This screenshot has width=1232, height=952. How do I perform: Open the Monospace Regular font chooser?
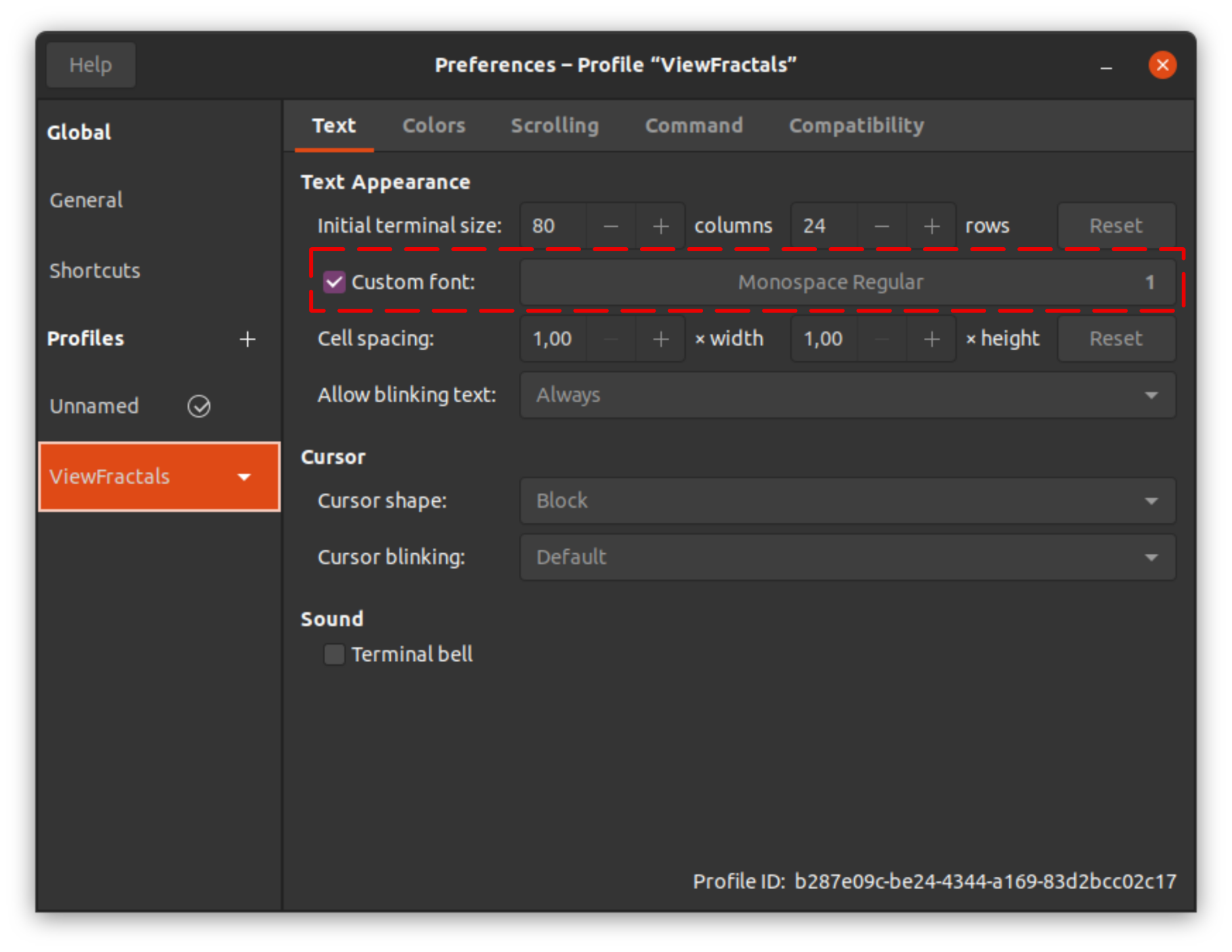click(847, 282)
